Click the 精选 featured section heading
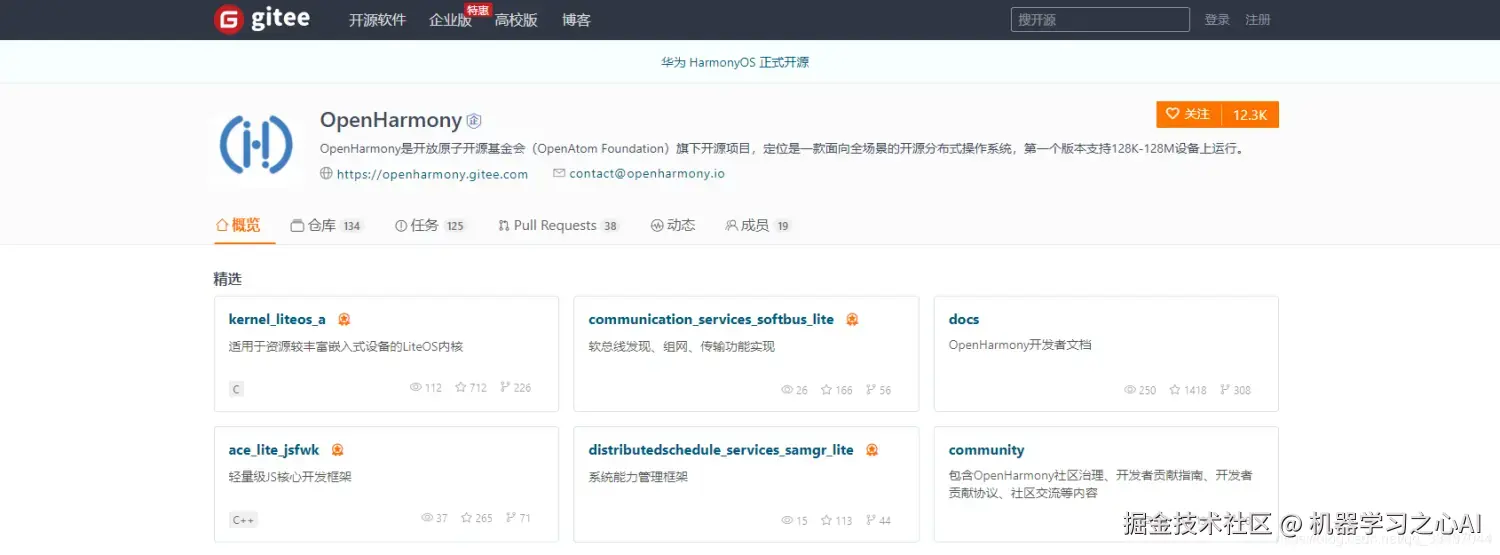The width and height of the screenshot is (1500, 555). [x=228, y=279]
